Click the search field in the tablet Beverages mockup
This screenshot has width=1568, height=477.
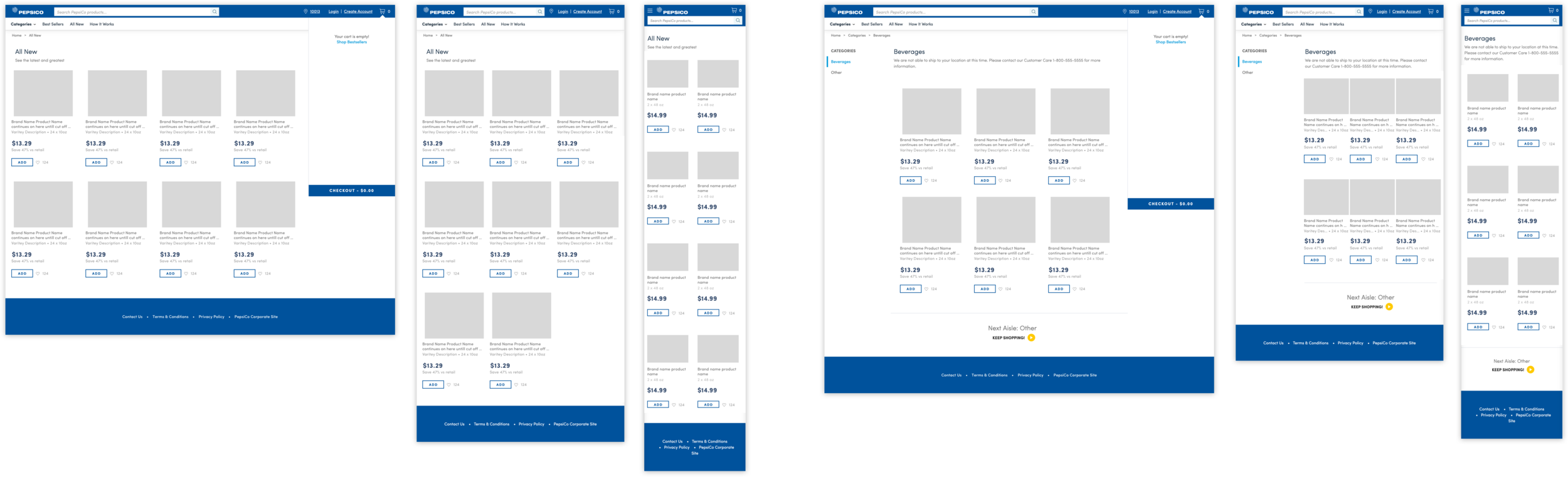[x=1322, y=12]
